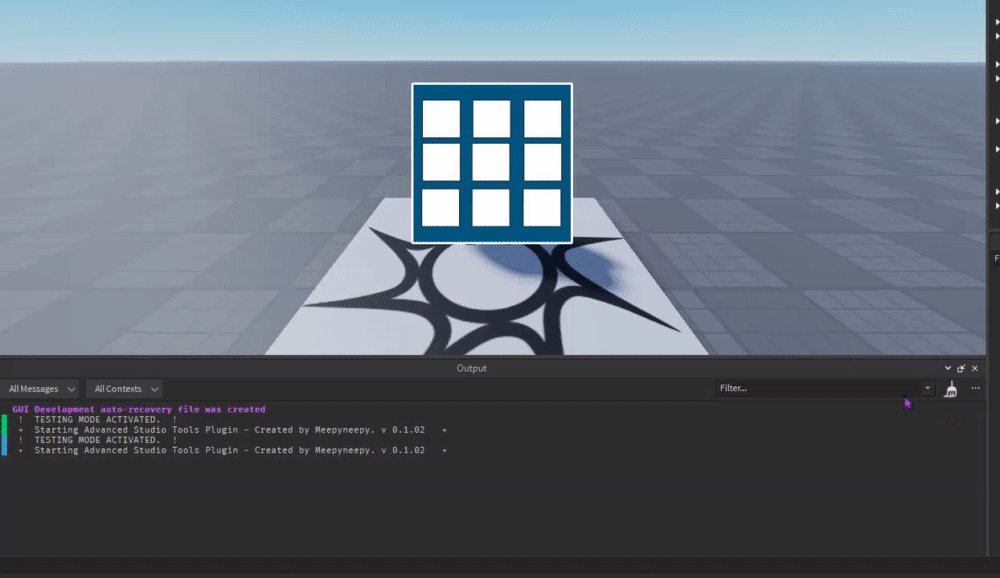Click the Output panel title
Viewport: 1000px width, 578px height.
click(x=471, y=368)
